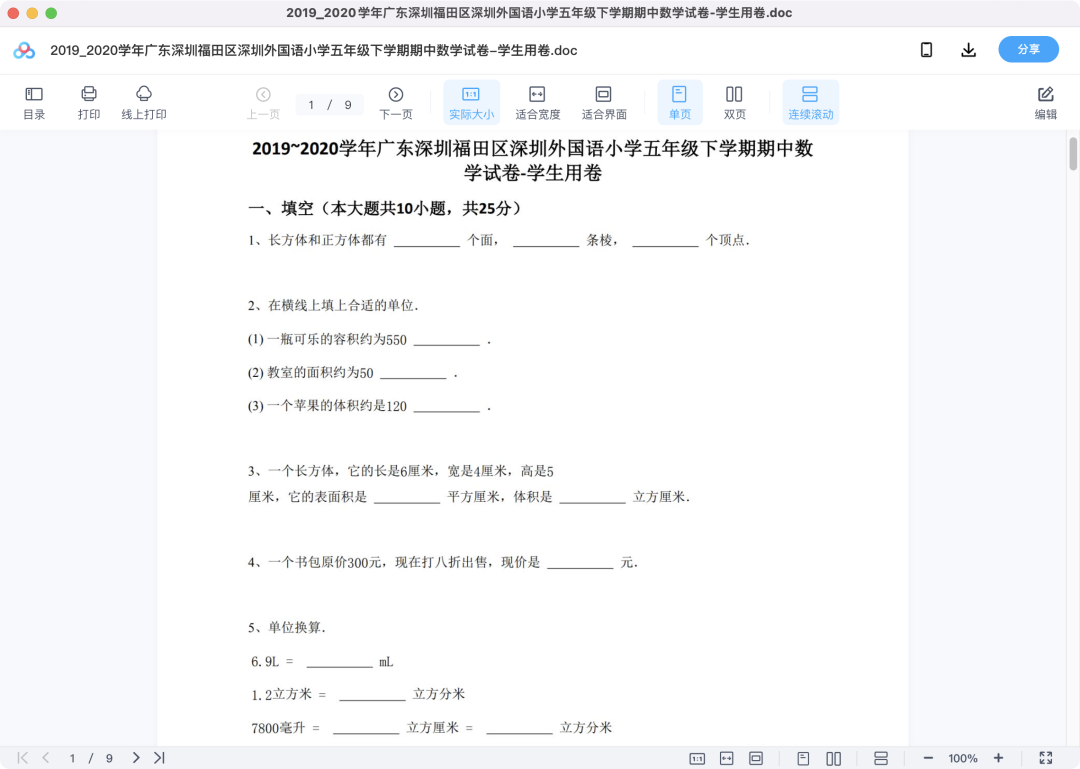The image size is (1080, 769).
Task: Click next page arrow in bottom bar
Action: 136,758
